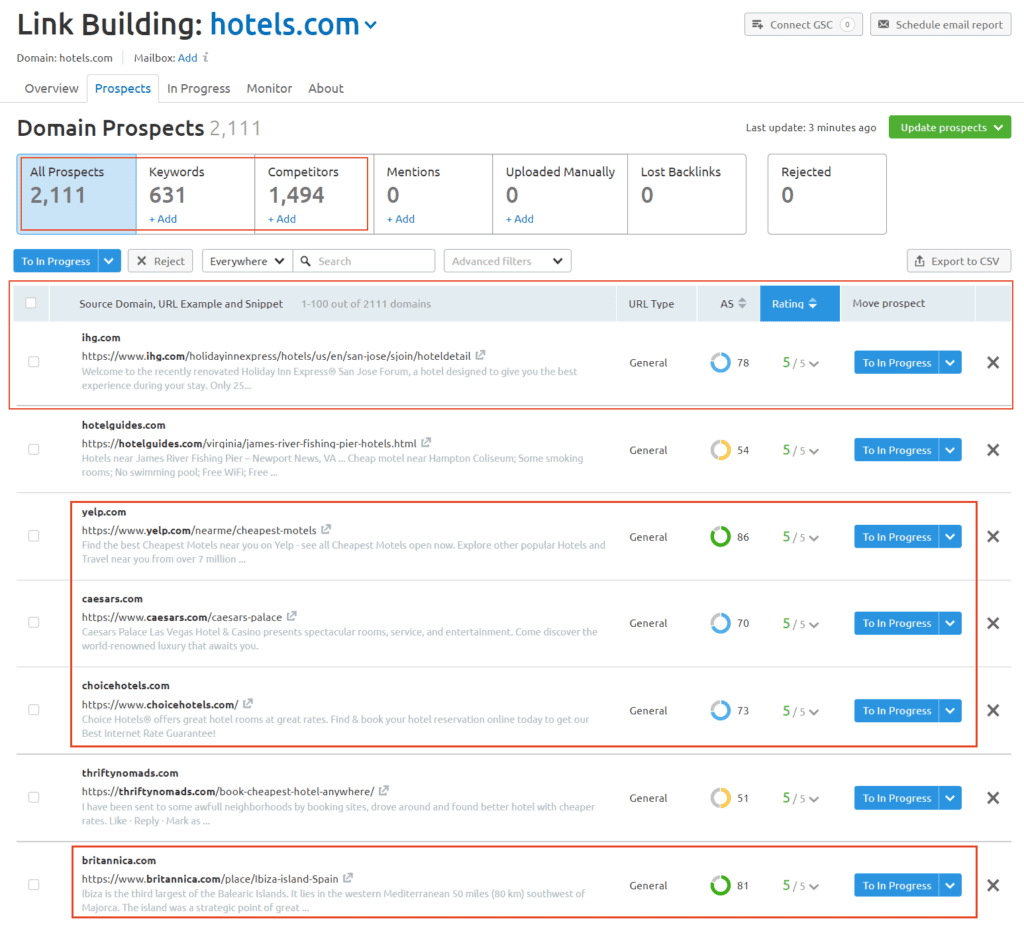1024x929 pixels.
Task: Expand the Advanced filters dropdown
Action: click(x=507, y=261)
